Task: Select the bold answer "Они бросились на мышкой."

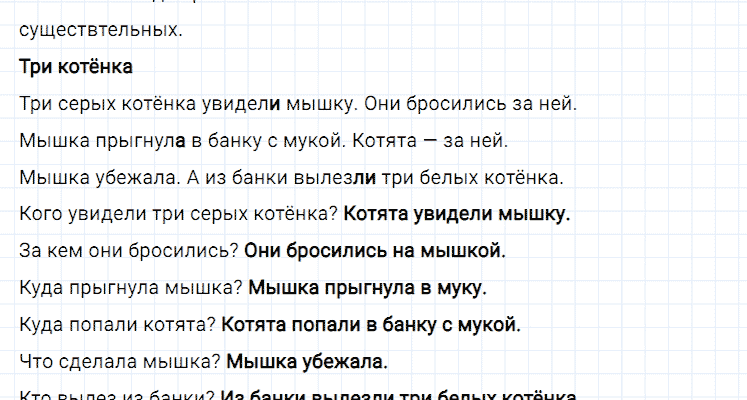Action: point(374,251)
